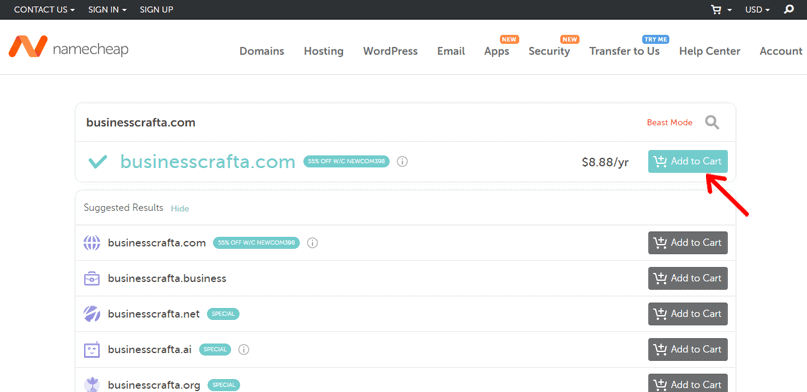Open the Hosting menu
Screen dimensions: 807x392
point(324,51)
